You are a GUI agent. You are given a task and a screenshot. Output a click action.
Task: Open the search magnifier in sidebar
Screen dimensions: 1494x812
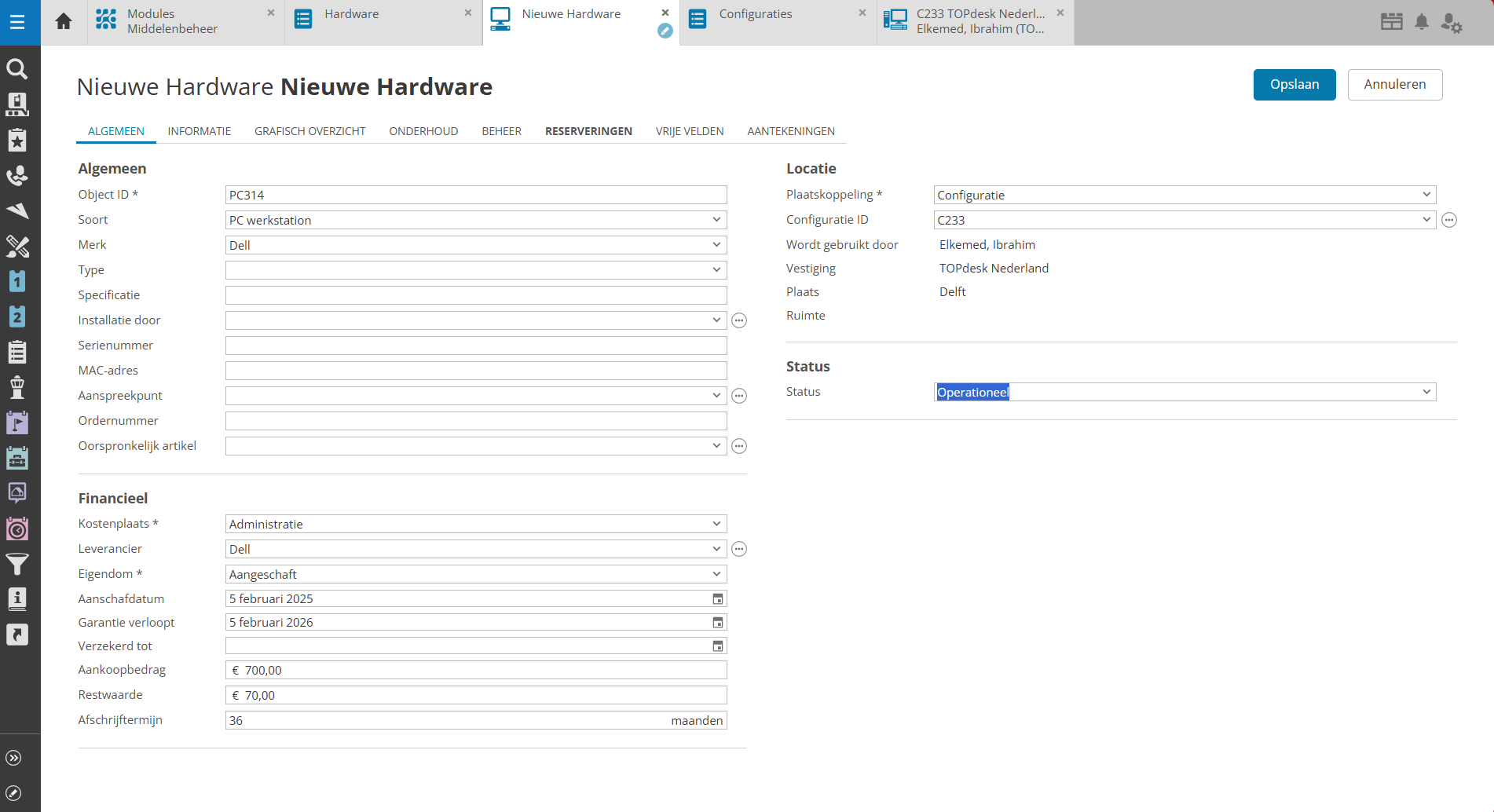click(17, 69)
